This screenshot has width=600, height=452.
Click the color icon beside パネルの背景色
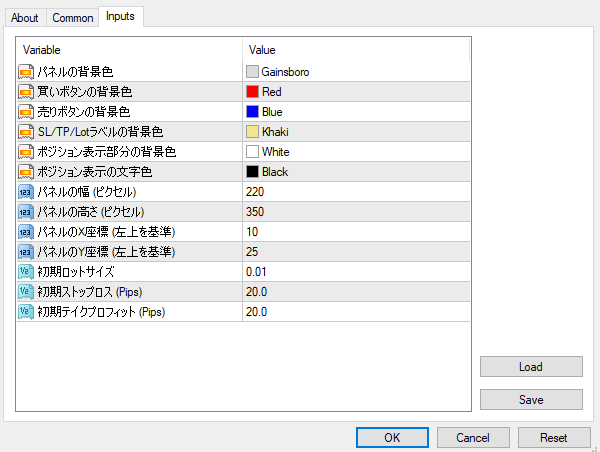pos(26,72)
